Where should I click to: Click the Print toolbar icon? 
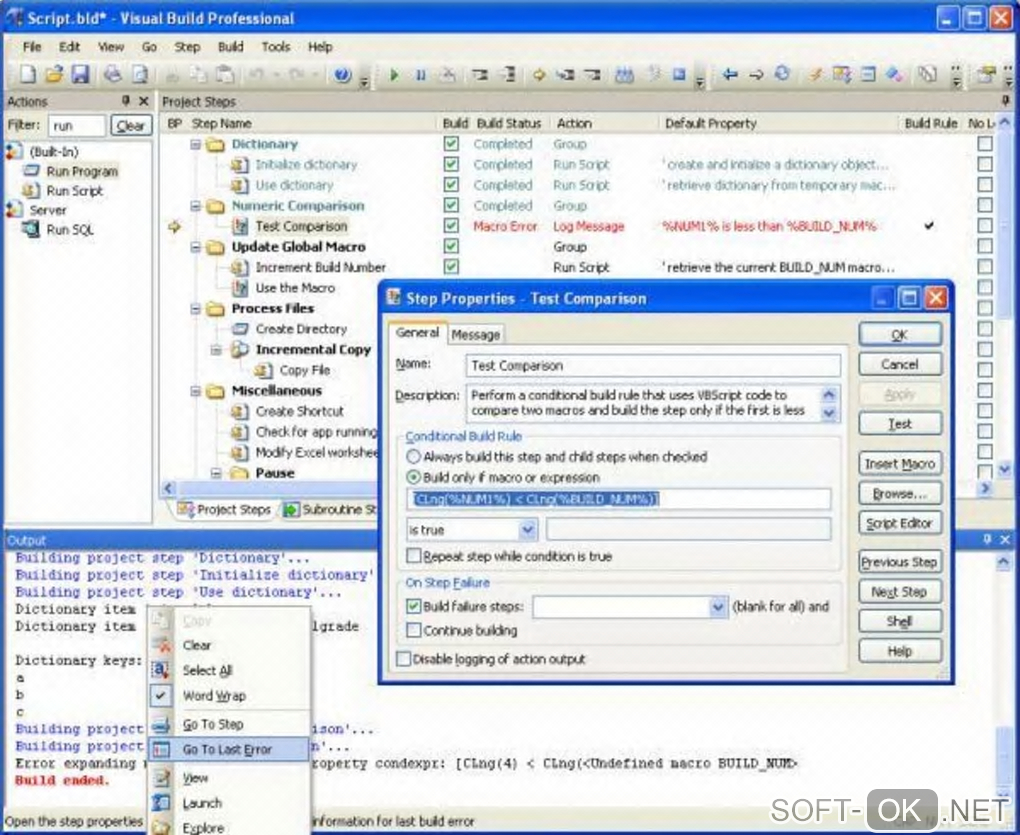(x=113, y=74)
